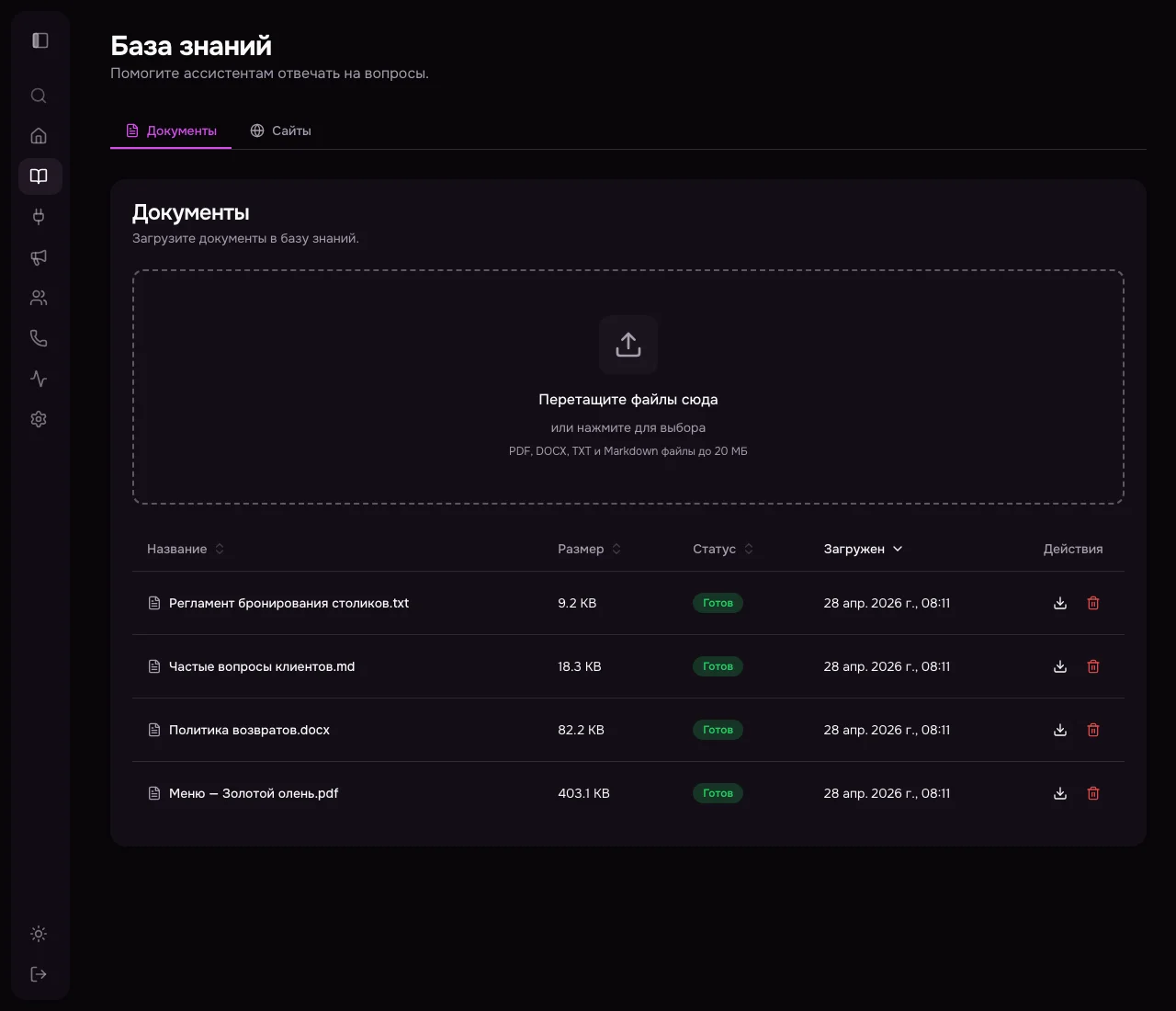
Task: Open search in the sidebar
Action: pyautogui.click(x=39, y=96)
